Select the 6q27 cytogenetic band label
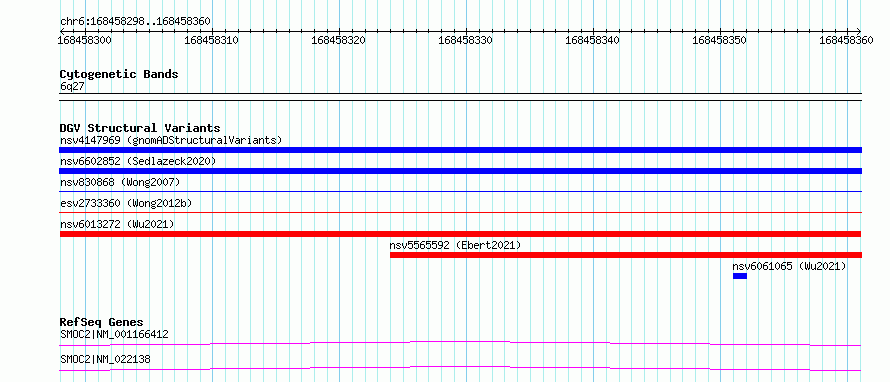This screenshot has width=890, height=382. coord(72,86)
